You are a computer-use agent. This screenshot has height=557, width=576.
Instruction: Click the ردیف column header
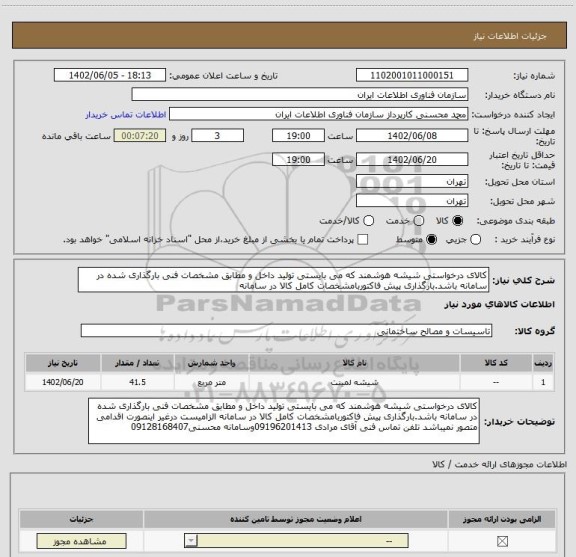543,363
